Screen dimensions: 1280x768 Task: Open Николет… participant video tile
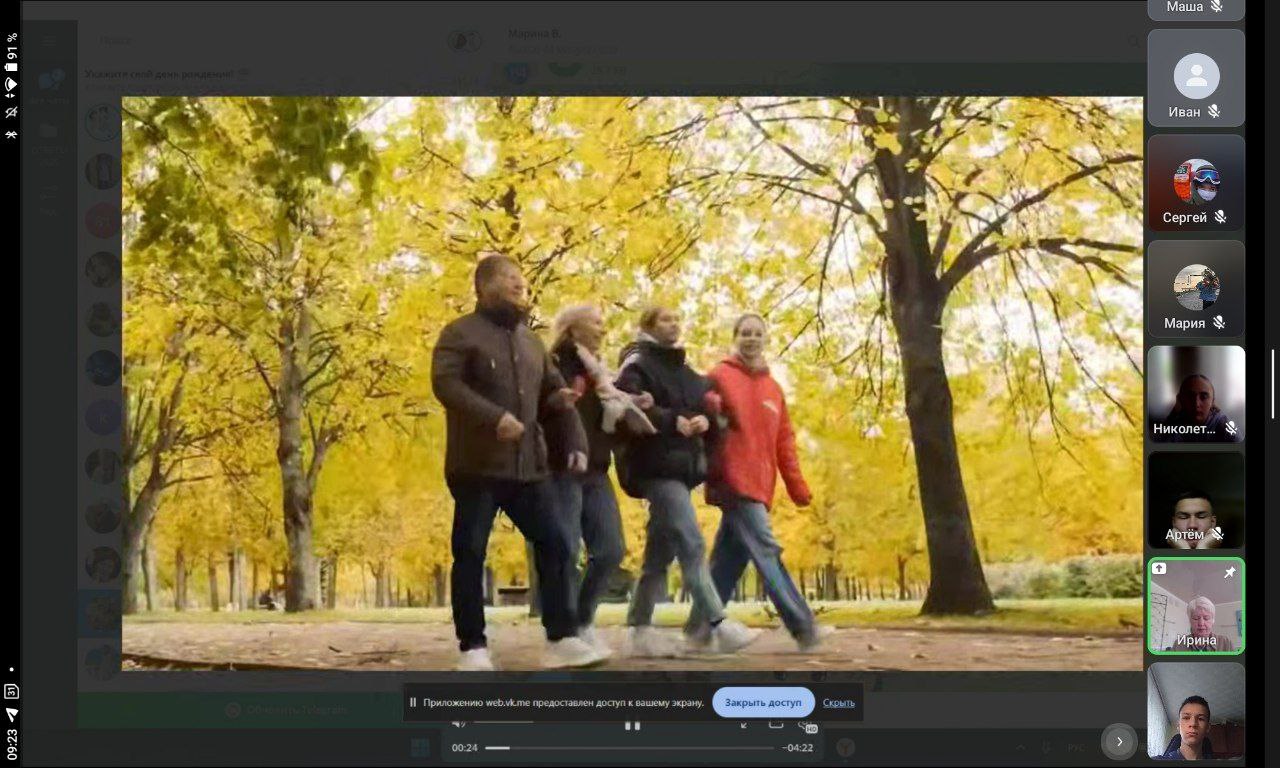[x=1196, y=394]
